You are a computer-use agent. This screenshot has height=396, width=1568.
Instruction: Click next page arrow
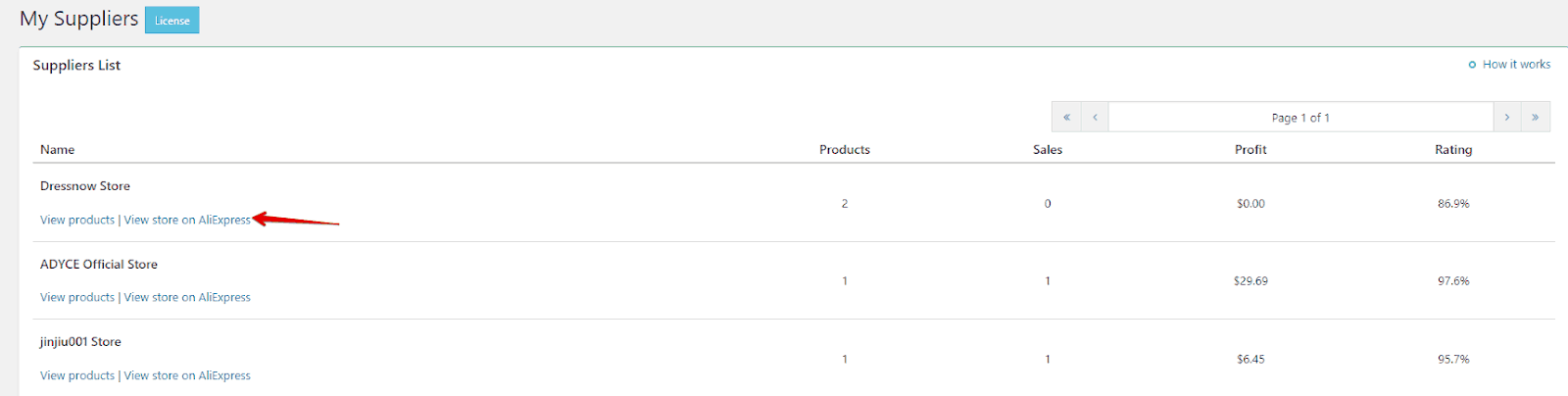click(1507, 117)
